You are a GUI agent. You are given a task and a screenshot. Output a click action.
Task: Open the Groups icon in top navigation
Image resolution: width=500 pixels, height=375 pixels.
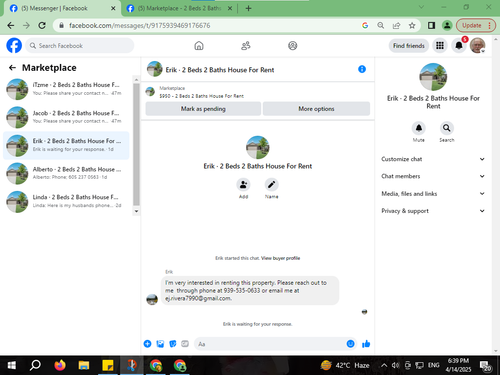click(x=293, y=46)
